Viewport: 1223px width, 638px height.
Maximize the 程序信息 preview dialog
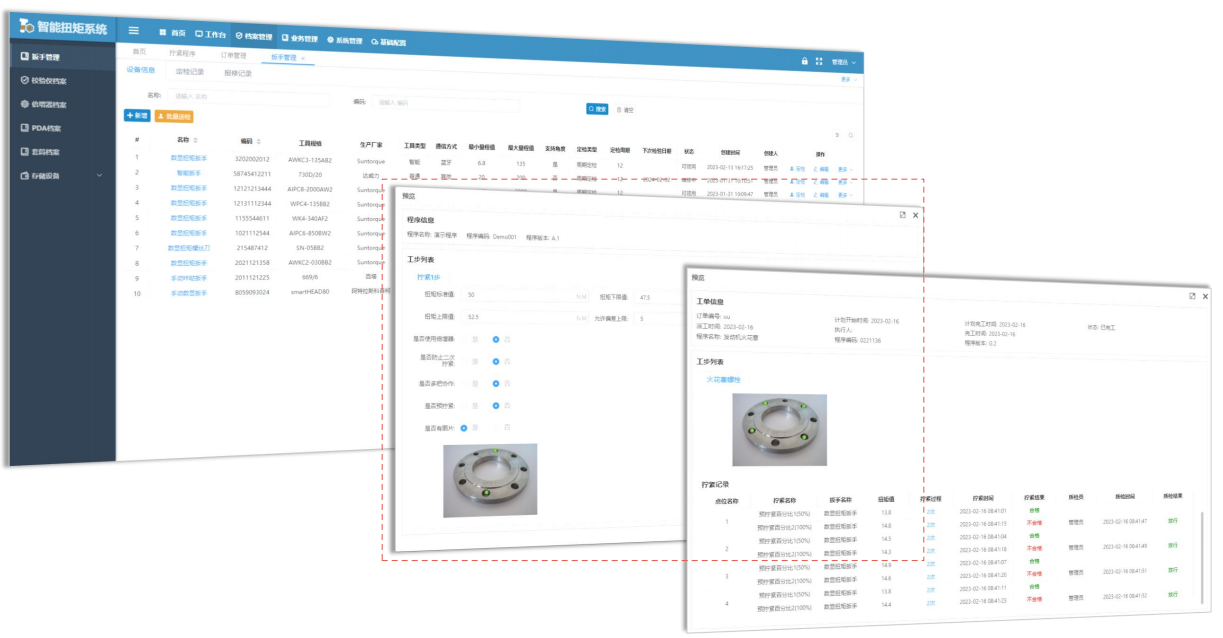903,215
